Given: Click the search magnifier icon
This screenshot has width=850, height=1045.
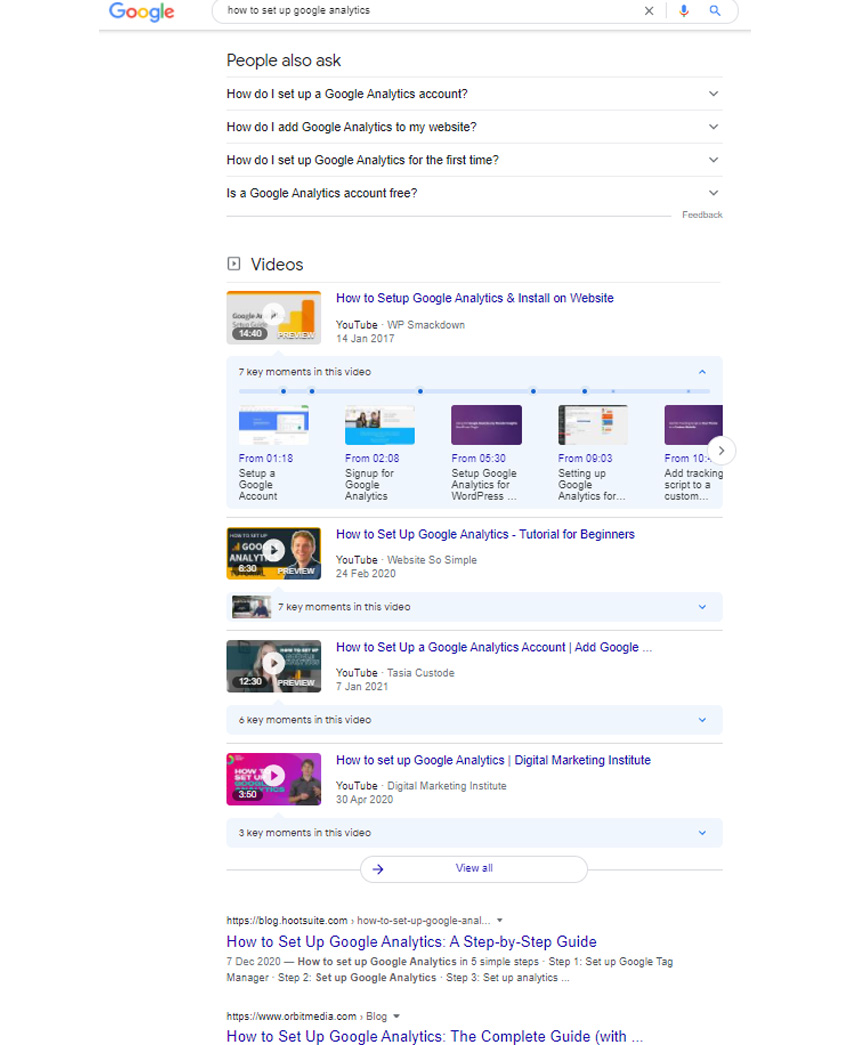Looking at the screenshot, I should click(x=716, y=11).
